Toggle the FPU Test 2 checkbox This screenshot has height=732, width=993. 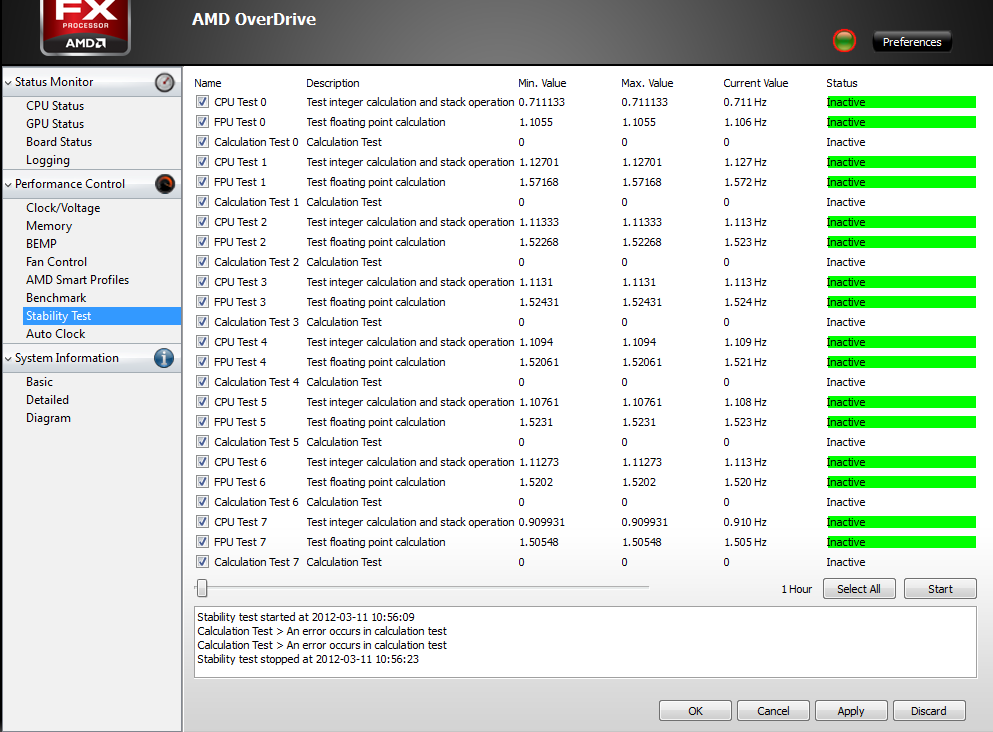tap(202, 242)
